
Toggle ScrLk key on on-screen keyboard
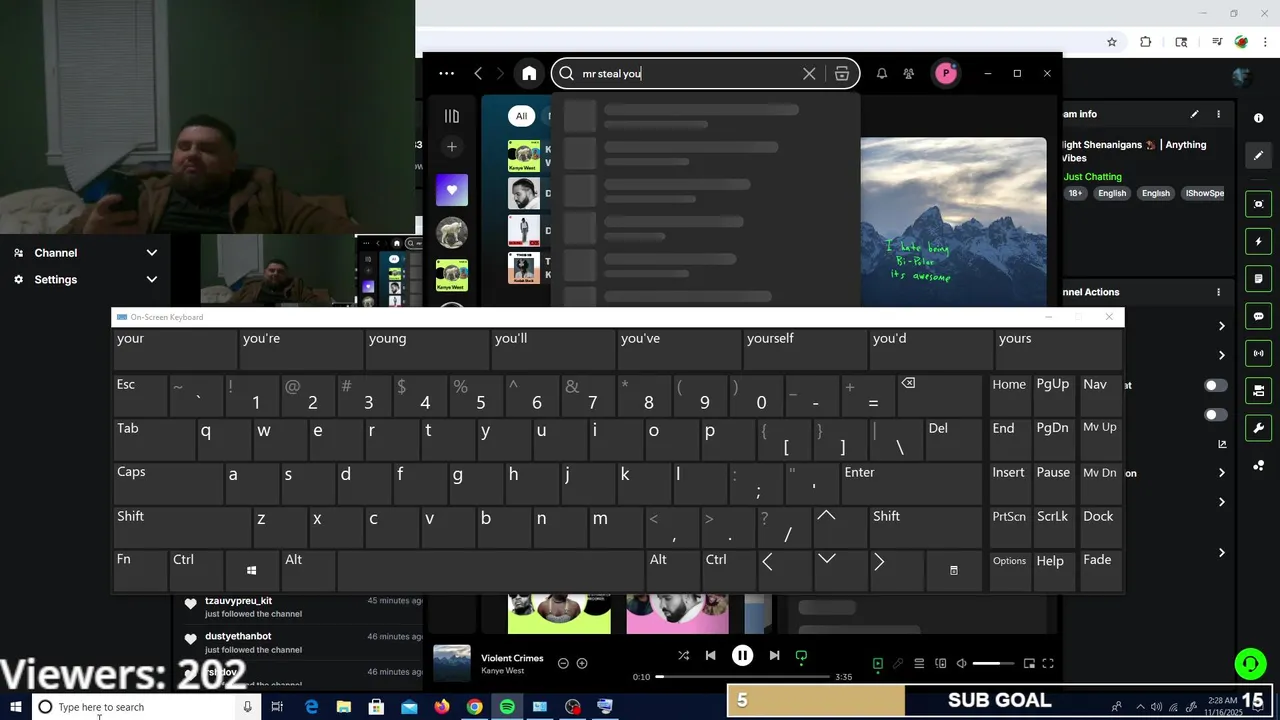point(1055,528)
